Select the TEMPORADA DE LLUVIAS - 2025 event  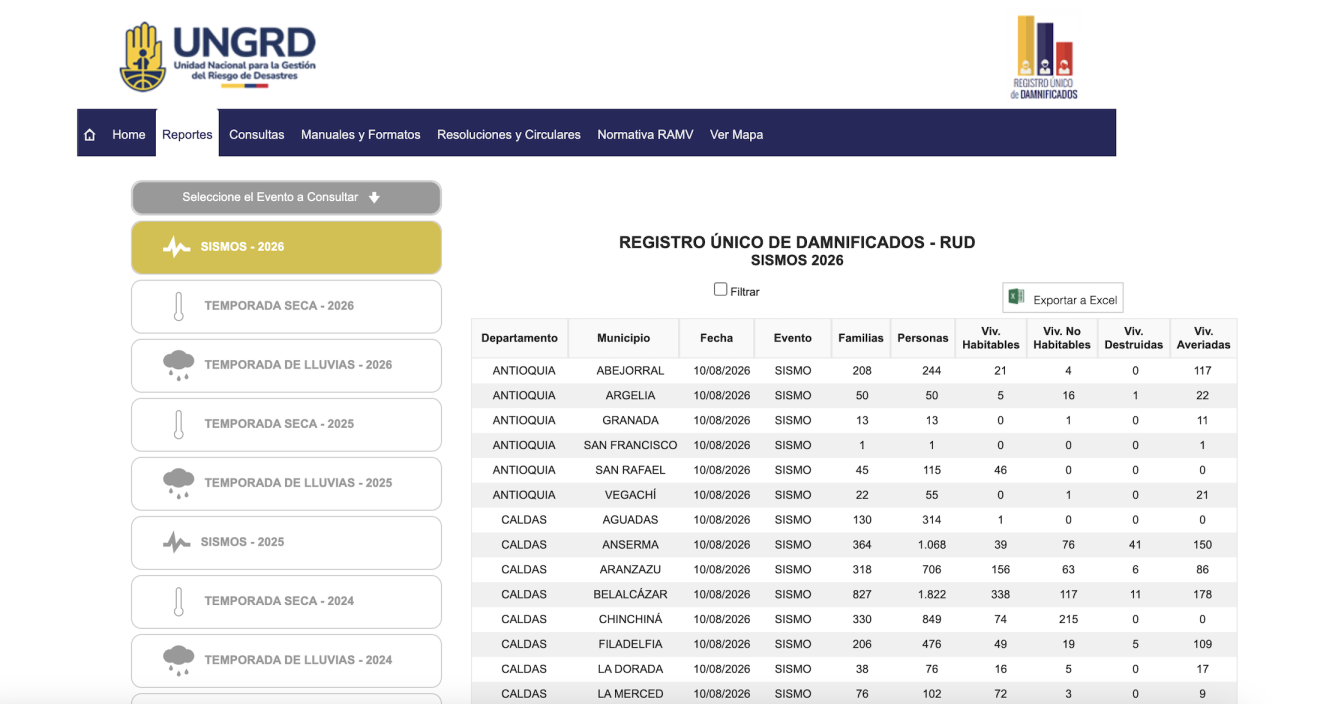[x=286, y=483]
